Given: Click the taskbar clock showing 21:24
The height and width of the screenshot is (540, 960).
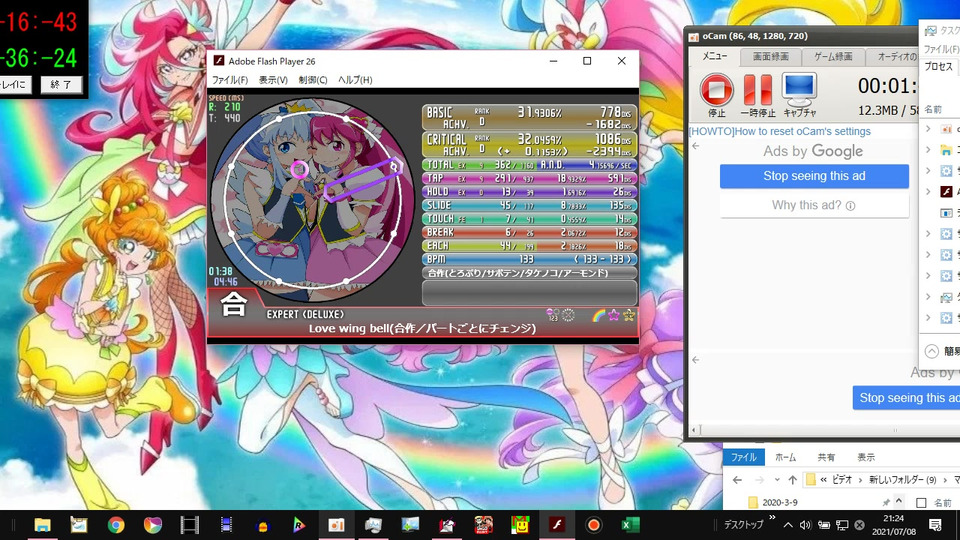Looking at the screenshot, I should tap(894, 525).
